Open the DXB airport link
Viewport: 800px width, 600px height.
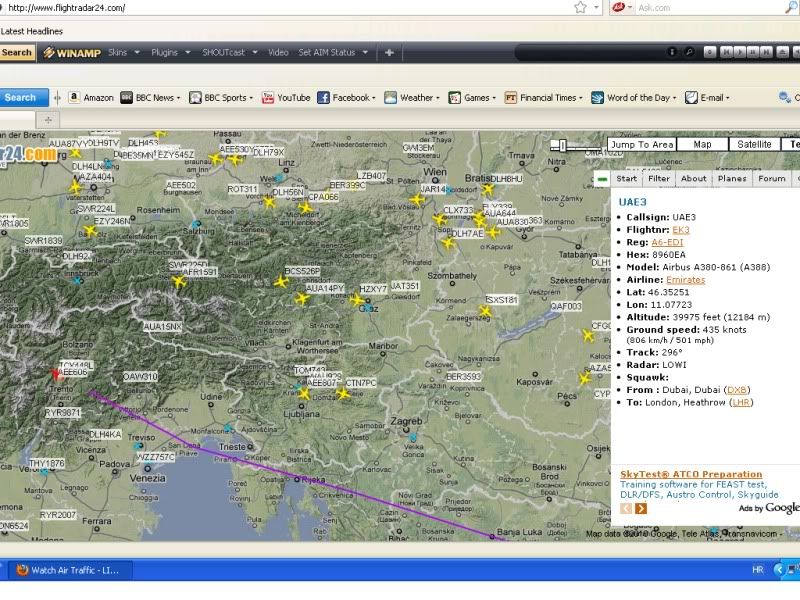pyautogui.click(x=737, y=390)
